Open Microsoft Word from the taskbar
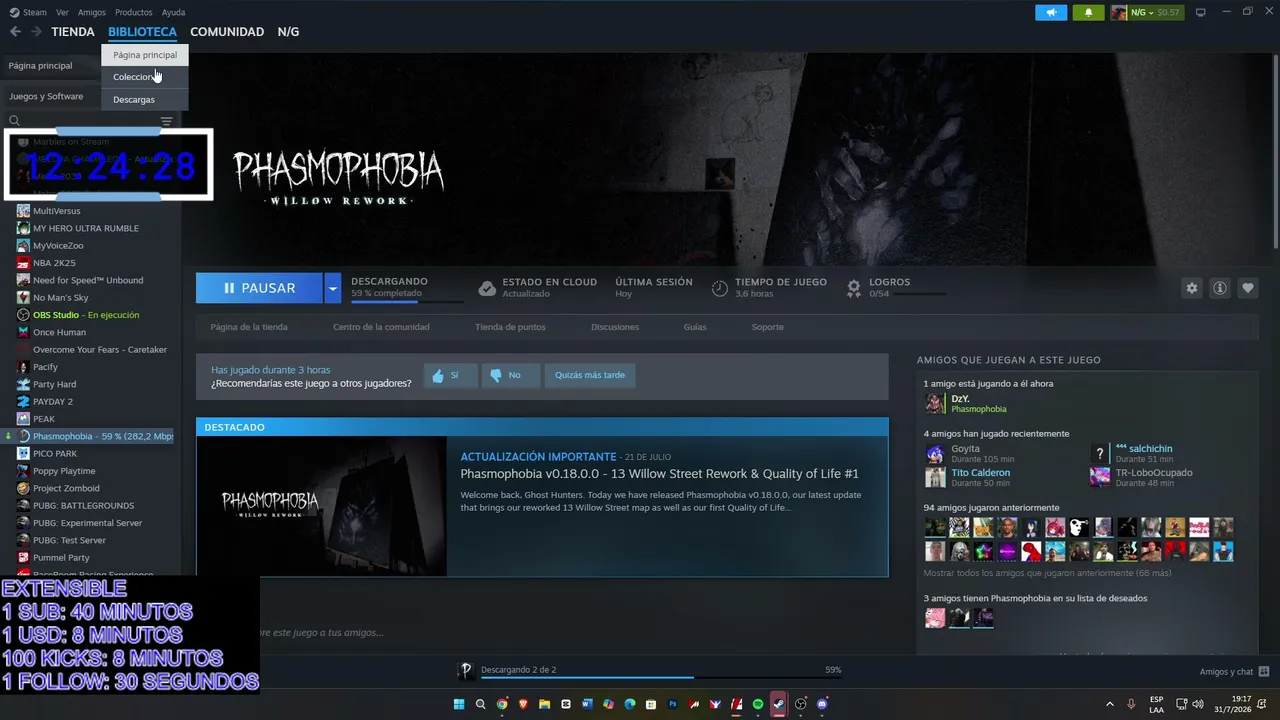The width and height of the screenshot is (1280, 720). click(x=587, y=704)
